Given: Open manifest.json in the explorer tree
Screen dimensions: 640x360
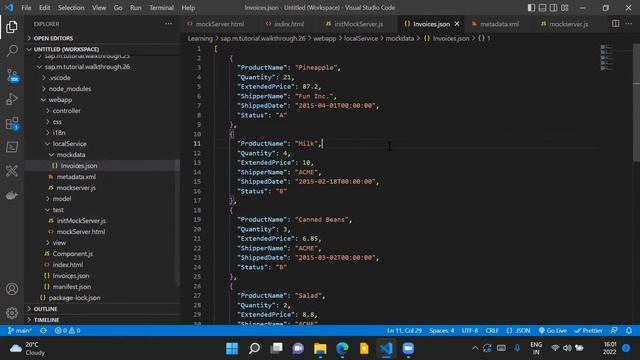Looking at the screenshot, I should point(71,287).
